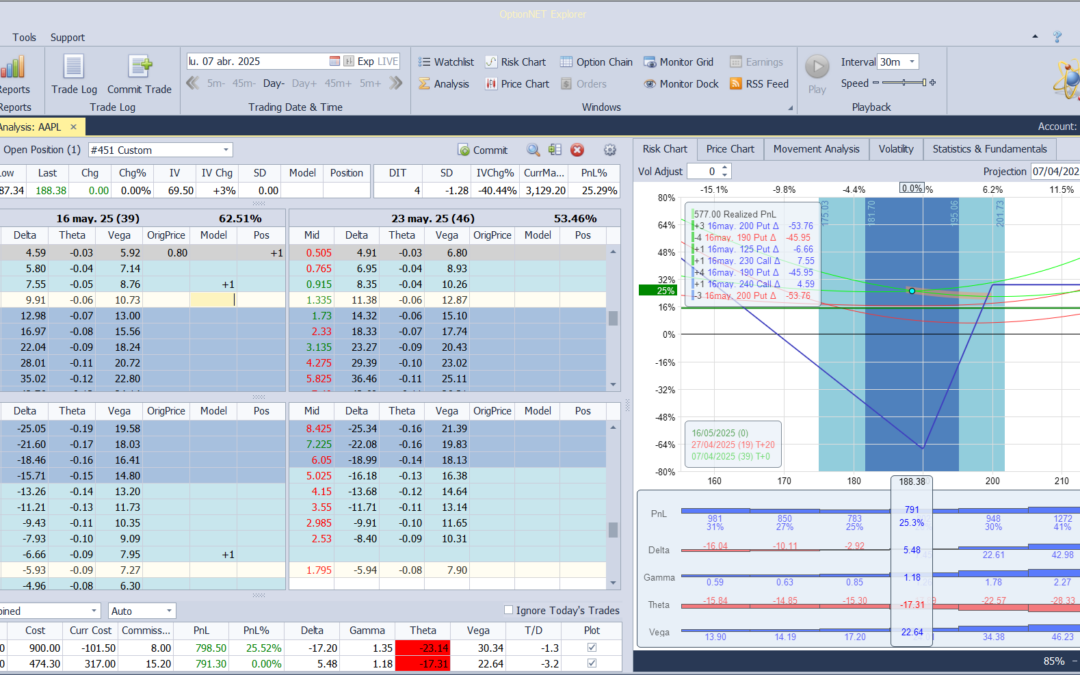Switch to Statistics & Fundamentals tab
The image size is (1080, 675).
pos(989,149)
